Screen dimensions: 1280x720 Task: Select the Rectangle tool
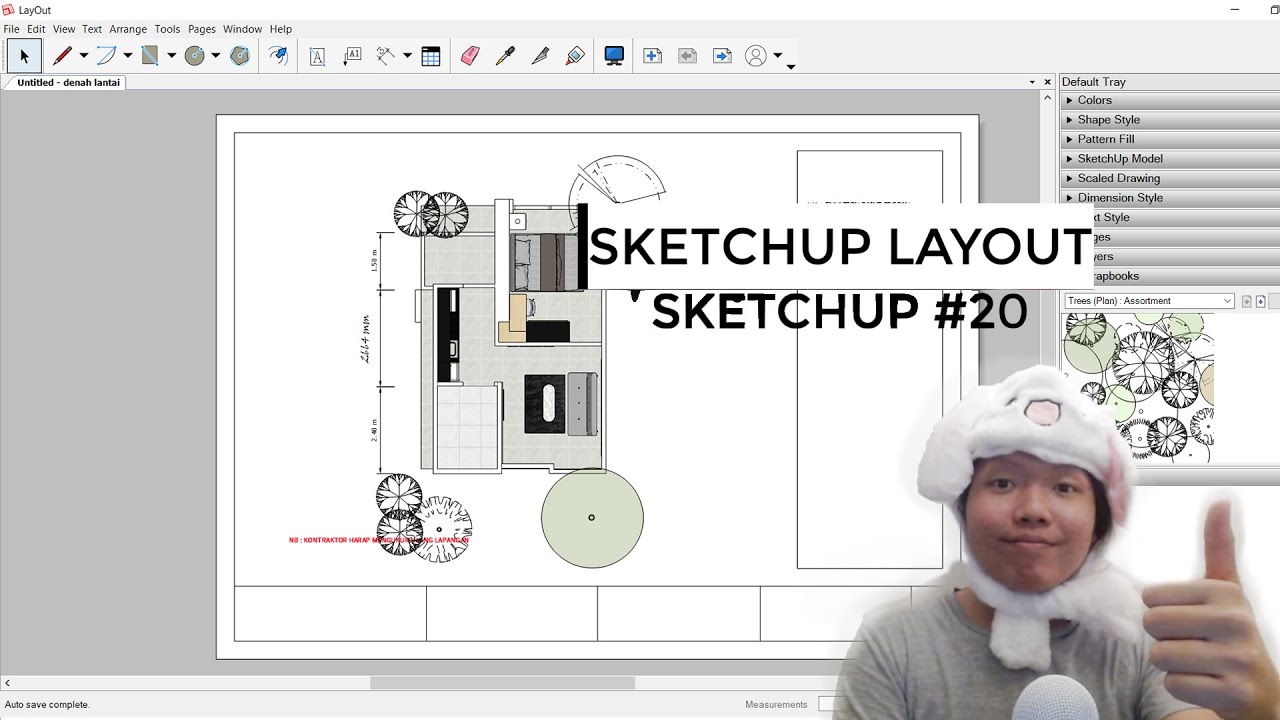[x=150, y=56]
